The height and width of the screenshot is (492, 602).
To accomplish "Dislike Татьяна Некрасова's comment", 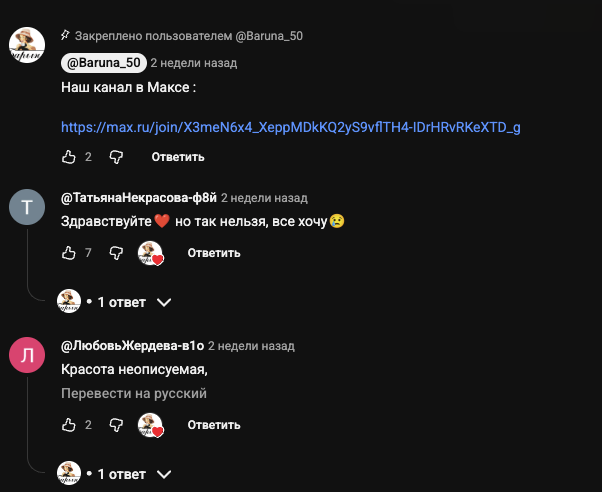I will [x=116, y=253].
